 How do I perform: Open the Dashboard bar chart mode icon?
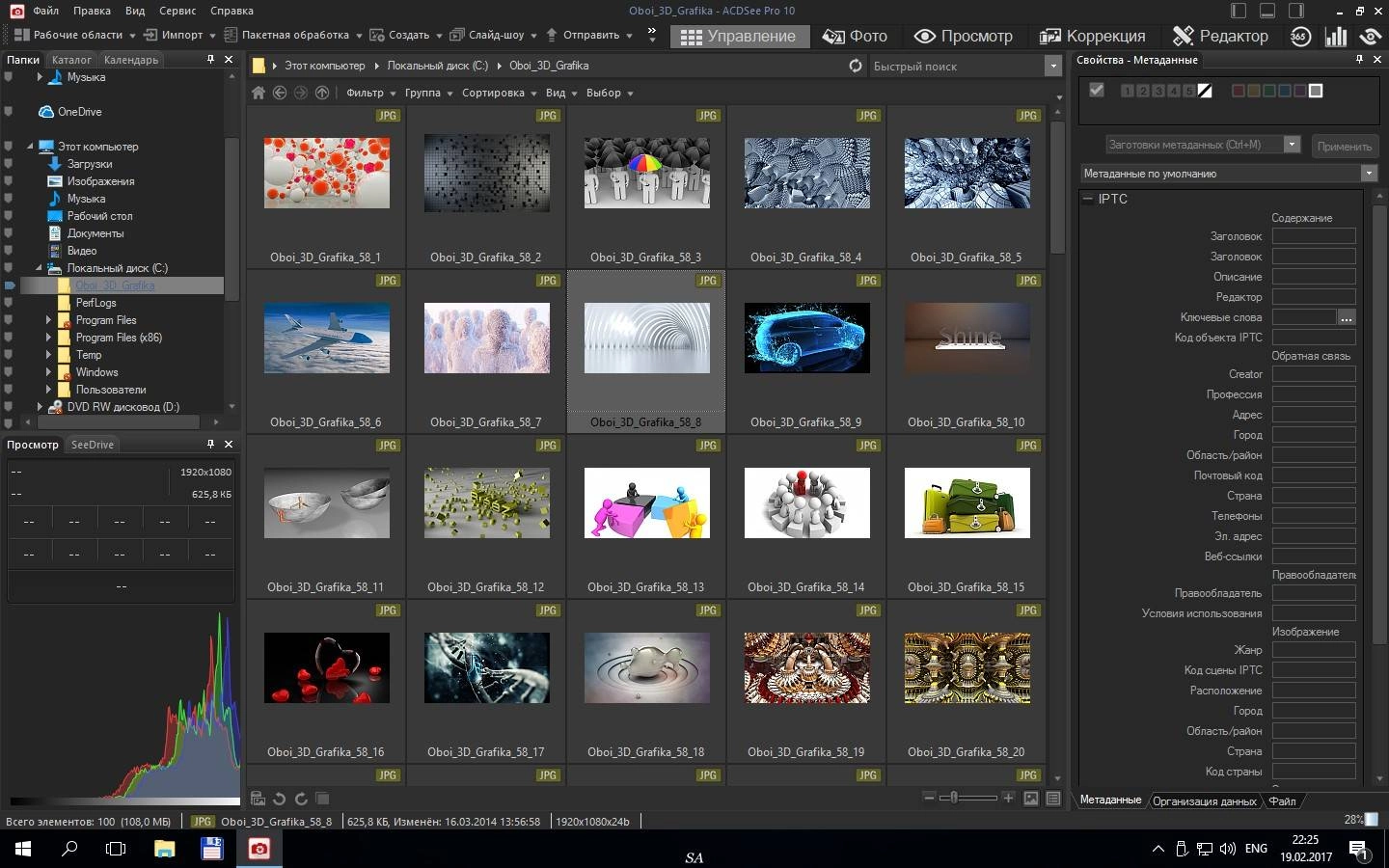[x=1336, y=37]
